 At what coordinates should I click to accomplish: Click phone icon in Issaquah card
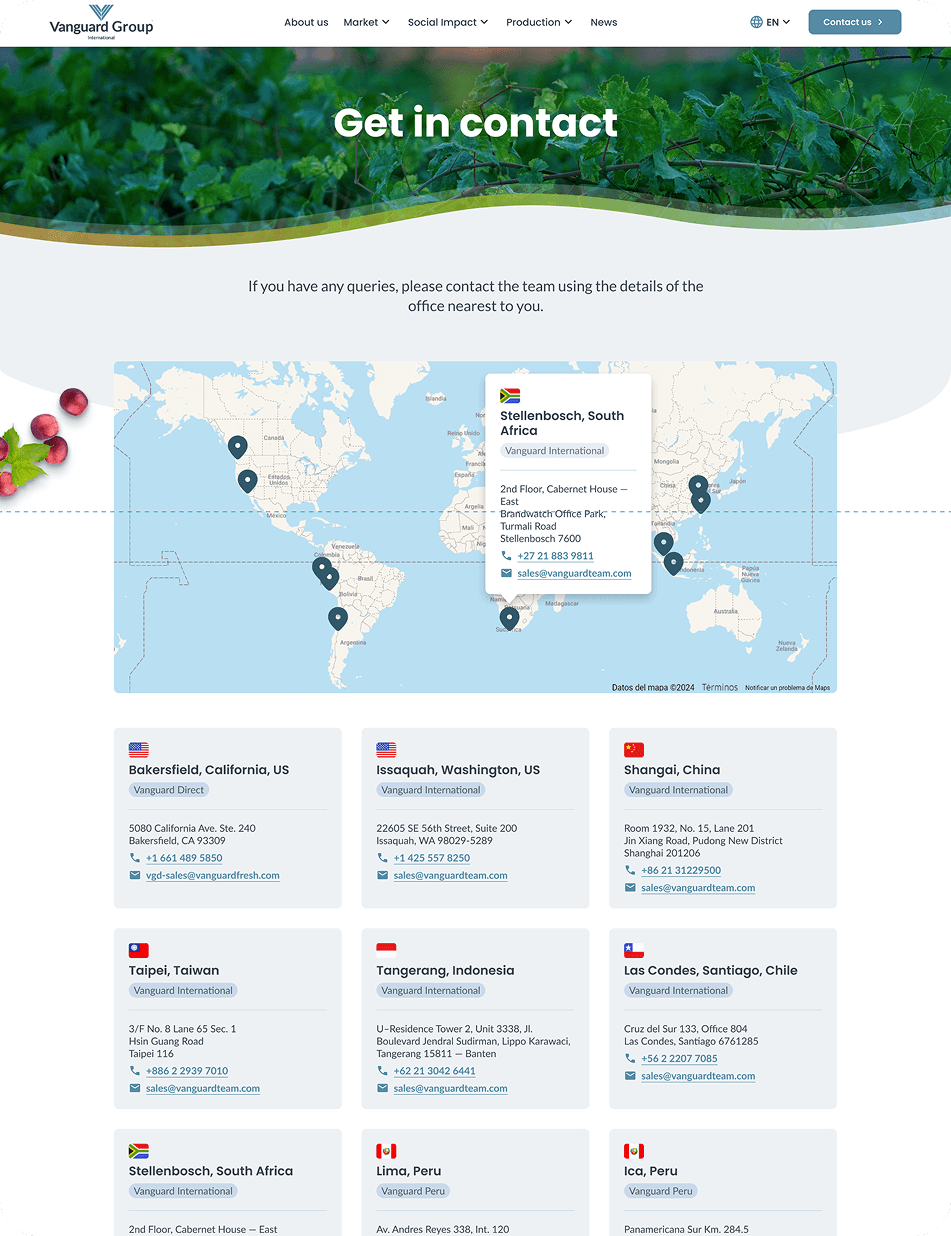pyautogui.click(x=382, y=858)
